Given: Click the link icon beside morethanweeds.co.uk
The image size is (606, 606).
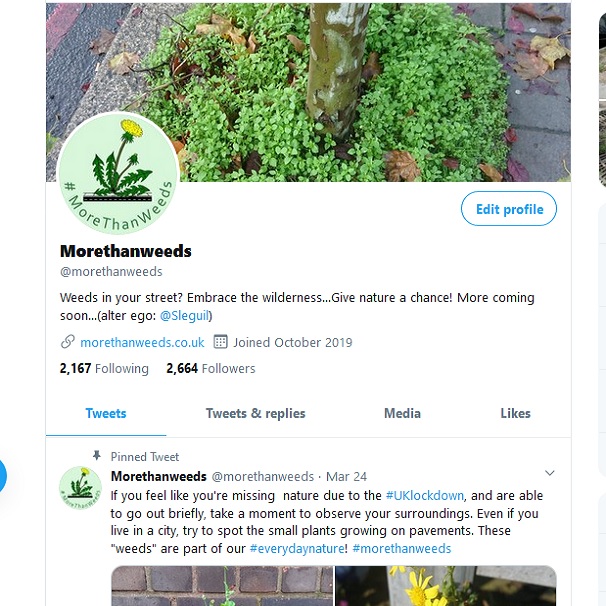Looking at the screenshot, I should pyautogui.click(x=68, y=342).
